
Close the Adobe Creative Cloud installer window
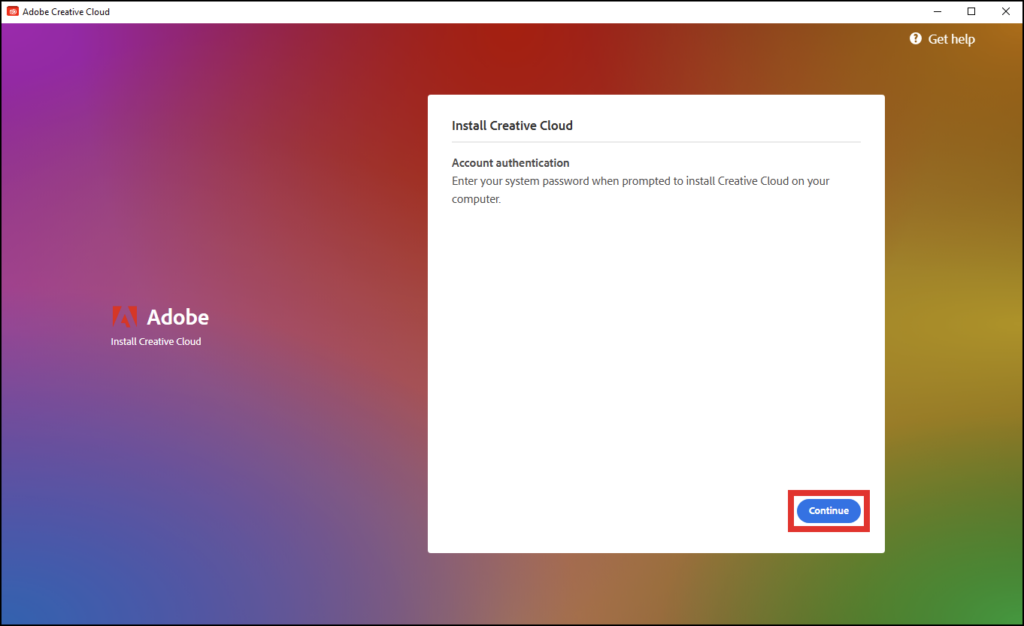(x=1006, y=12)
